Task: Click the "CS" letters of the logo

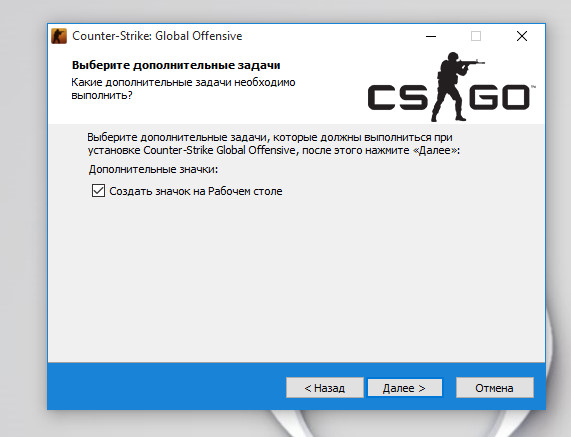Action: (x=398, y=97)
